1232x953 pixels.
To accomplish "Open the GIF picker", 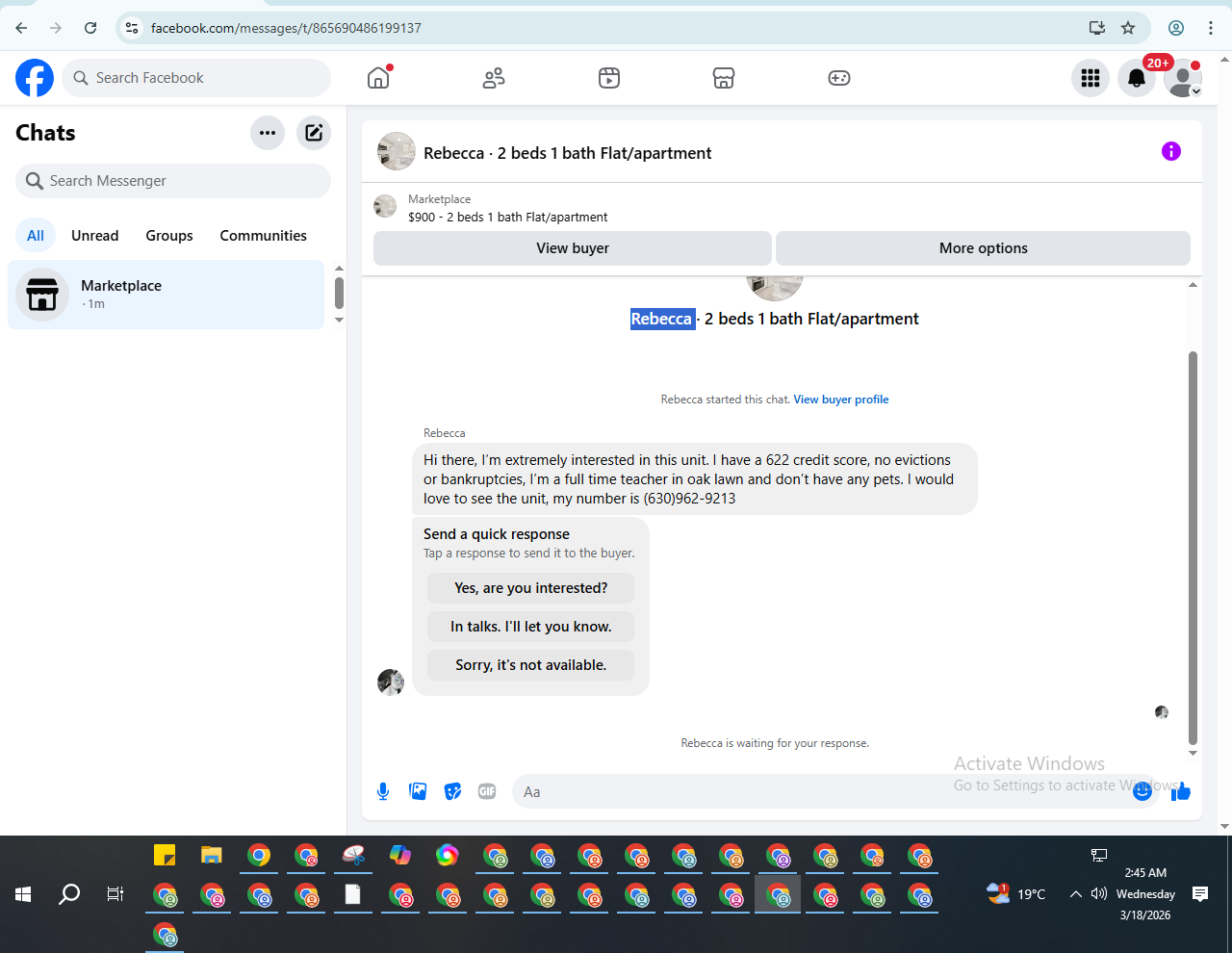I will (x=487, y=791).
